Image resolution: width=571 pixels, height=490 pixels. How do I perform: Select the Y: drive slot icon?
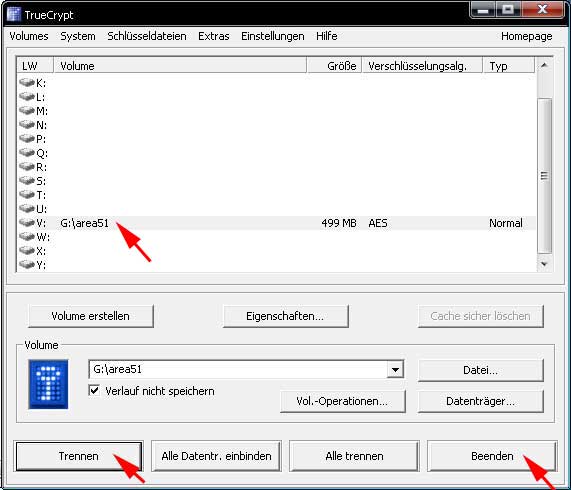27,264
